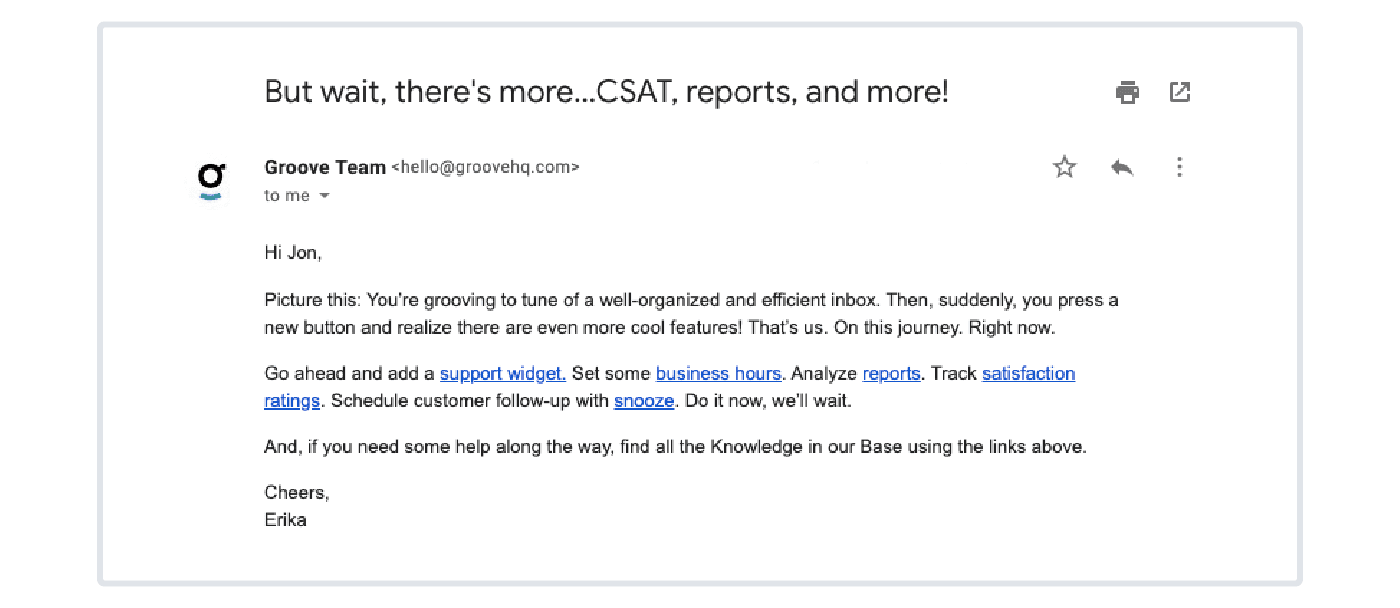
Task: Select the hello@groovehq.com sender address
Action: pos(485,168)
